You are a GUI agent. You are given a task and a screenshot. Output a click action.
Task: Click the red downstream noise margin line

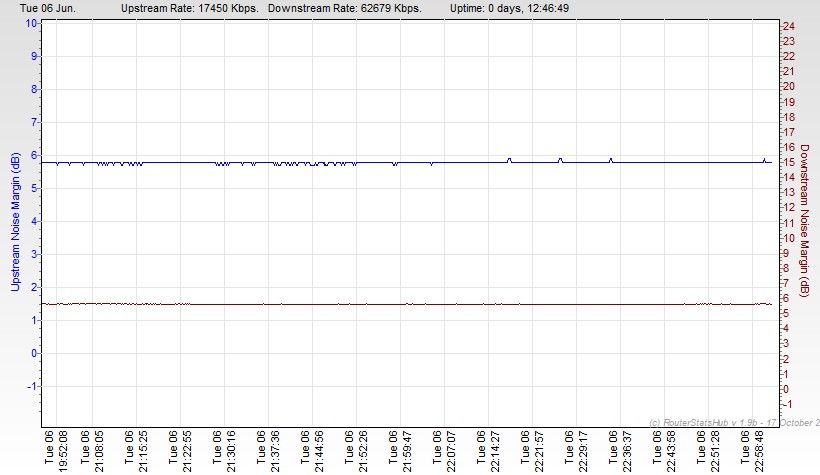[x=400, y=304]
